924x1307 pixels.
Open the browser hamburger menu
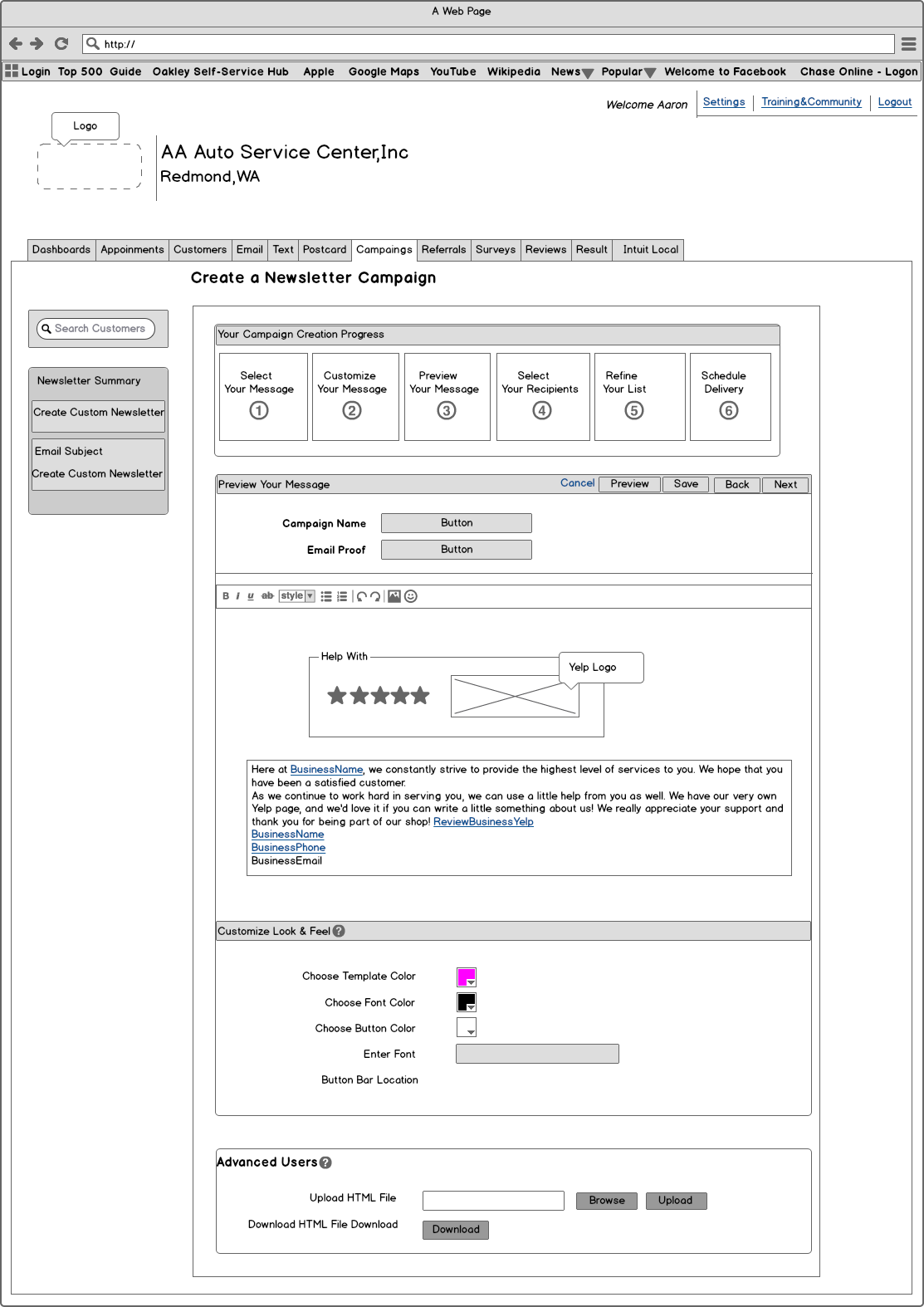[909, 44]
